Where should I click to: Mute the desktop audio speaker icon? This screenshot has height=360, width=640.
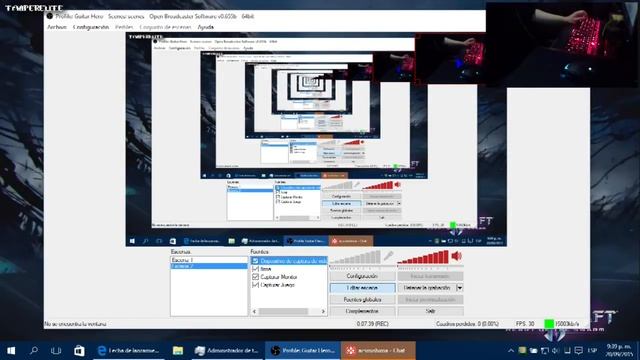pyautogui.click(x=456, y=256)
